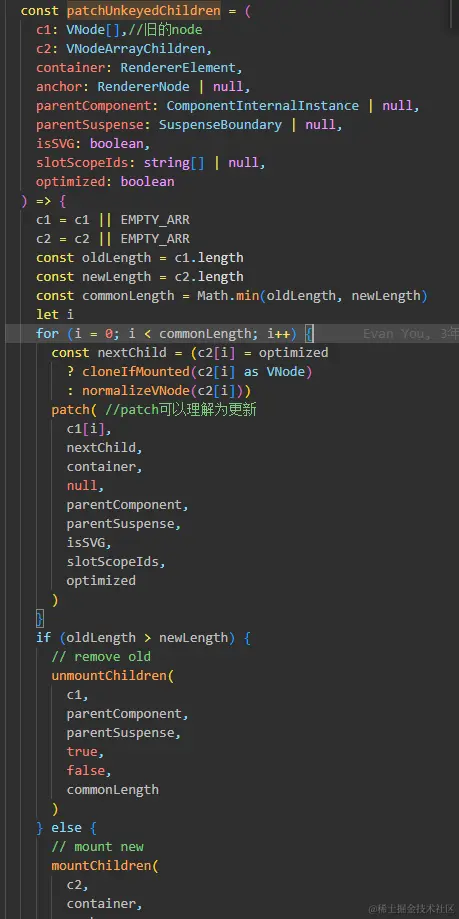Click the ComponentInternalInstance type
The image size is (459, 919).
click(263, 105)
